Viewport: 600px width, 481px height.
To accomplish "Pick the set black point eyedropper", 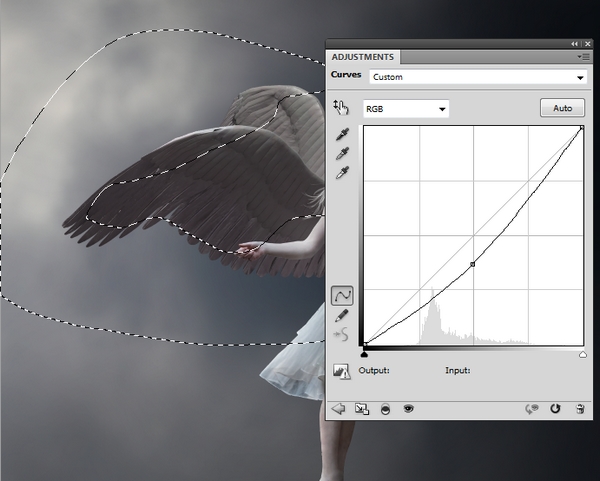I will [342, 134].
